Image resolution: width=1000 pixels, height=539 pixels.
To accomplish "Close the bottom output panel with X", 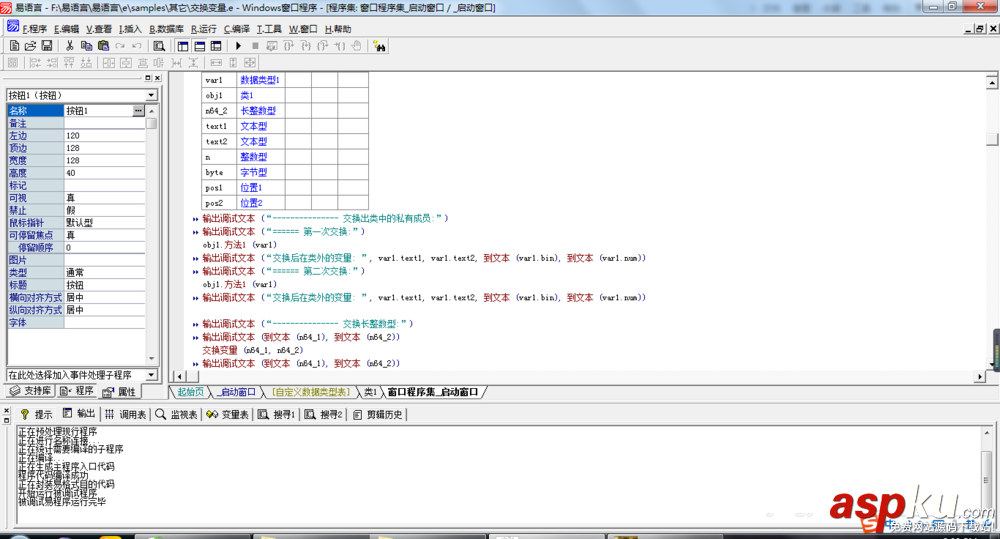I will (x=6, y=411).
